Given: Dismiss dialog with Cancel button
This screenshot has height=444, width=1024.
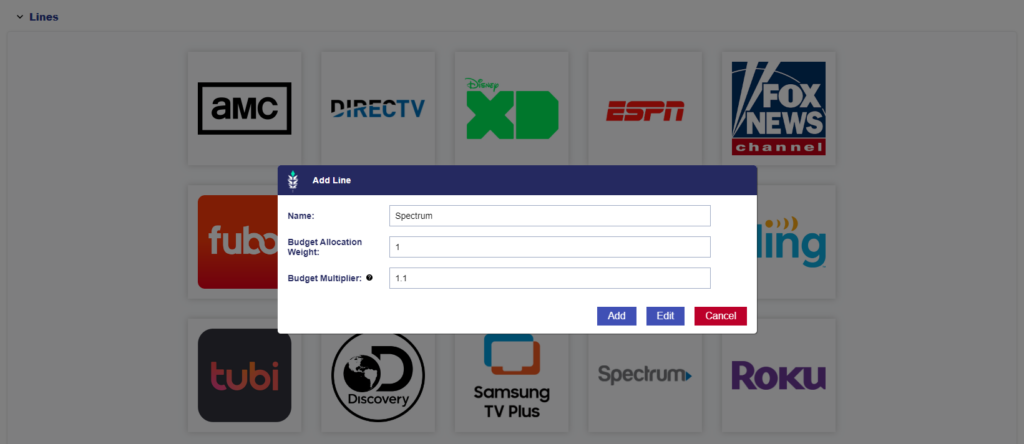Looking at the screenshot, I should click(x=720, y=316).
